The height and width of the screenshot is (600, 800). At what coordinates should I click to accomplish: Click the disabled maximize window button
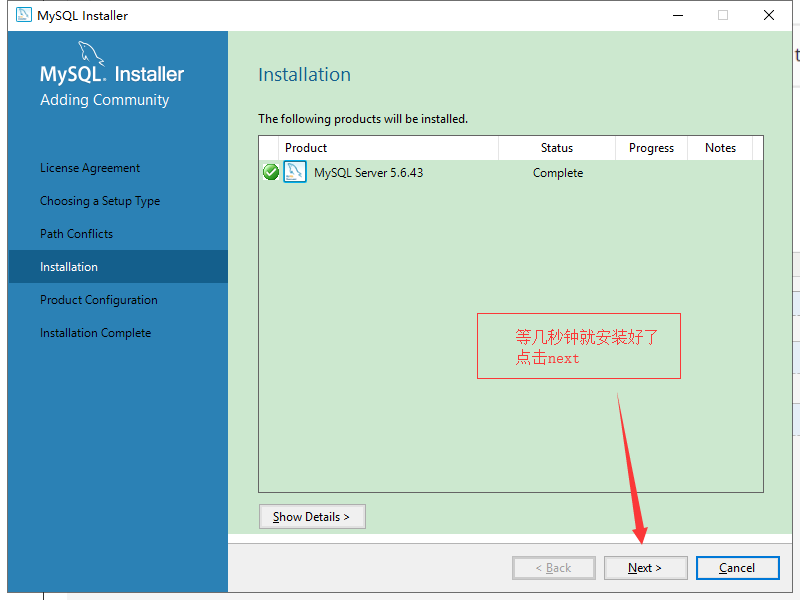(723, 15)
